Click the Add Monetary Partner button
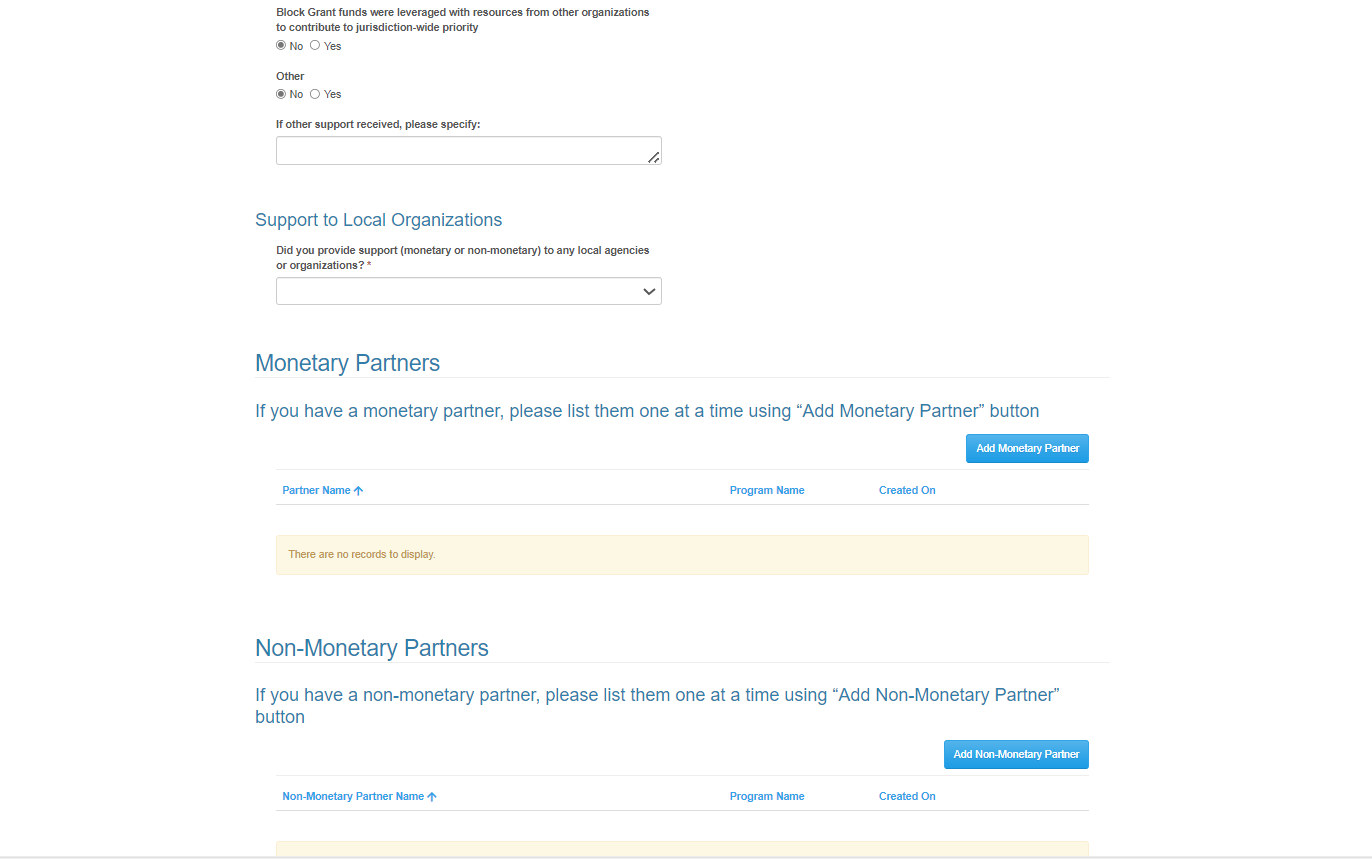The width and height of the screenshot is (1372, 859). pyautogui.click(x=1027, y=449)
